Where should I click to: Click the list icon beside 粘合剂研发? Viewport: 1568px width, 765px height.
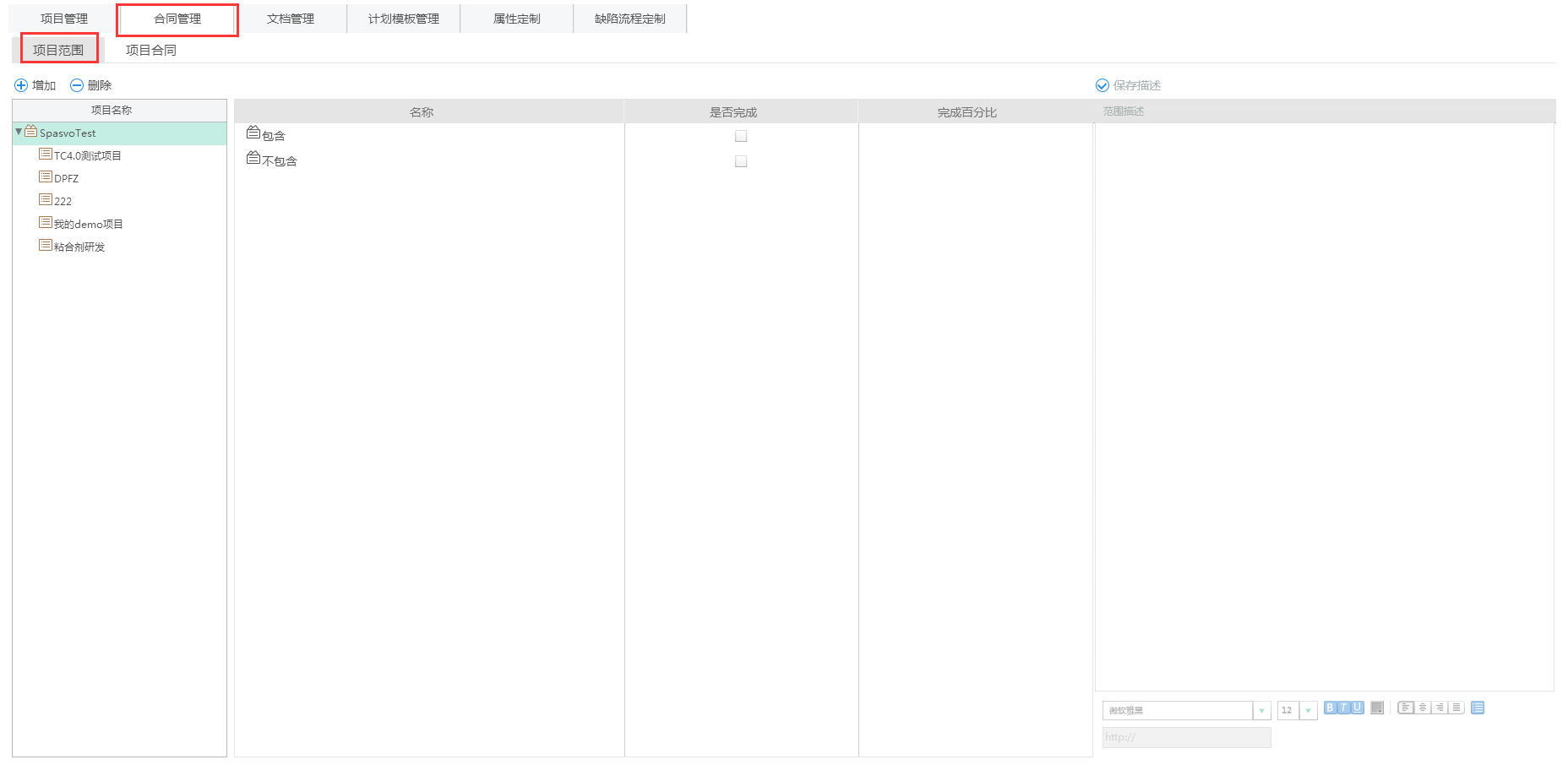(46, 245)
